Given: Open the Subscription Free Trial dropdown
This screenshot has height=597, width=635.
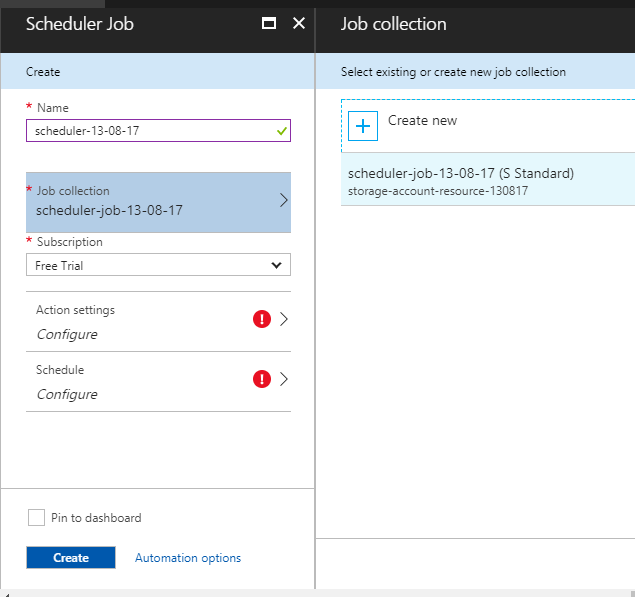Looking at the screenshot, I should pyautogui.click(x=158, y=265).
